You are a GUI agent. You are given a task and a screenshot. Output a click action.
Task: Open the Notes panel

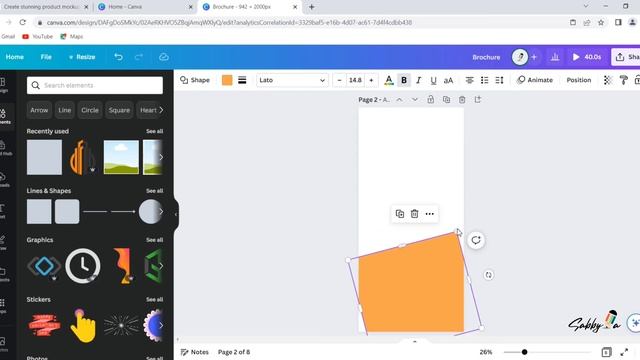195,352
